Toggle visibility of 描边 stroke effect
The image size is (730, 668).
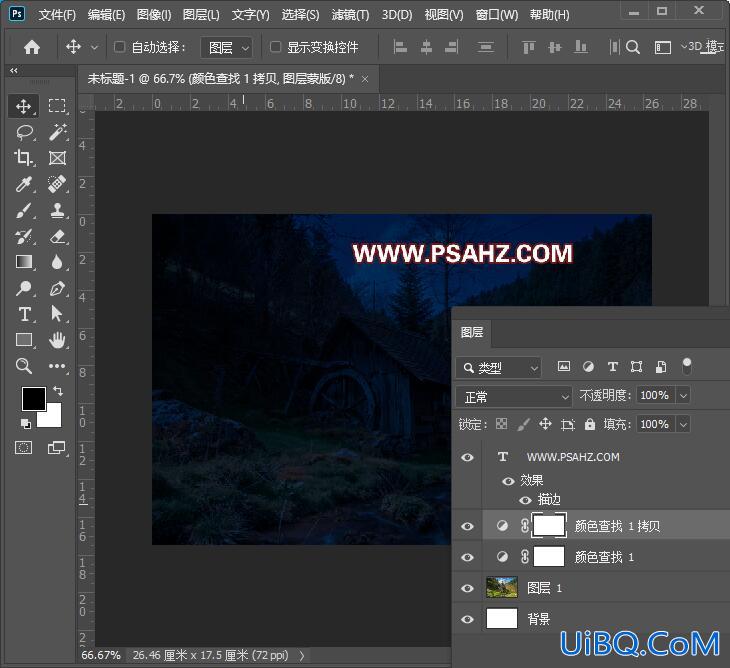[525, 500]
